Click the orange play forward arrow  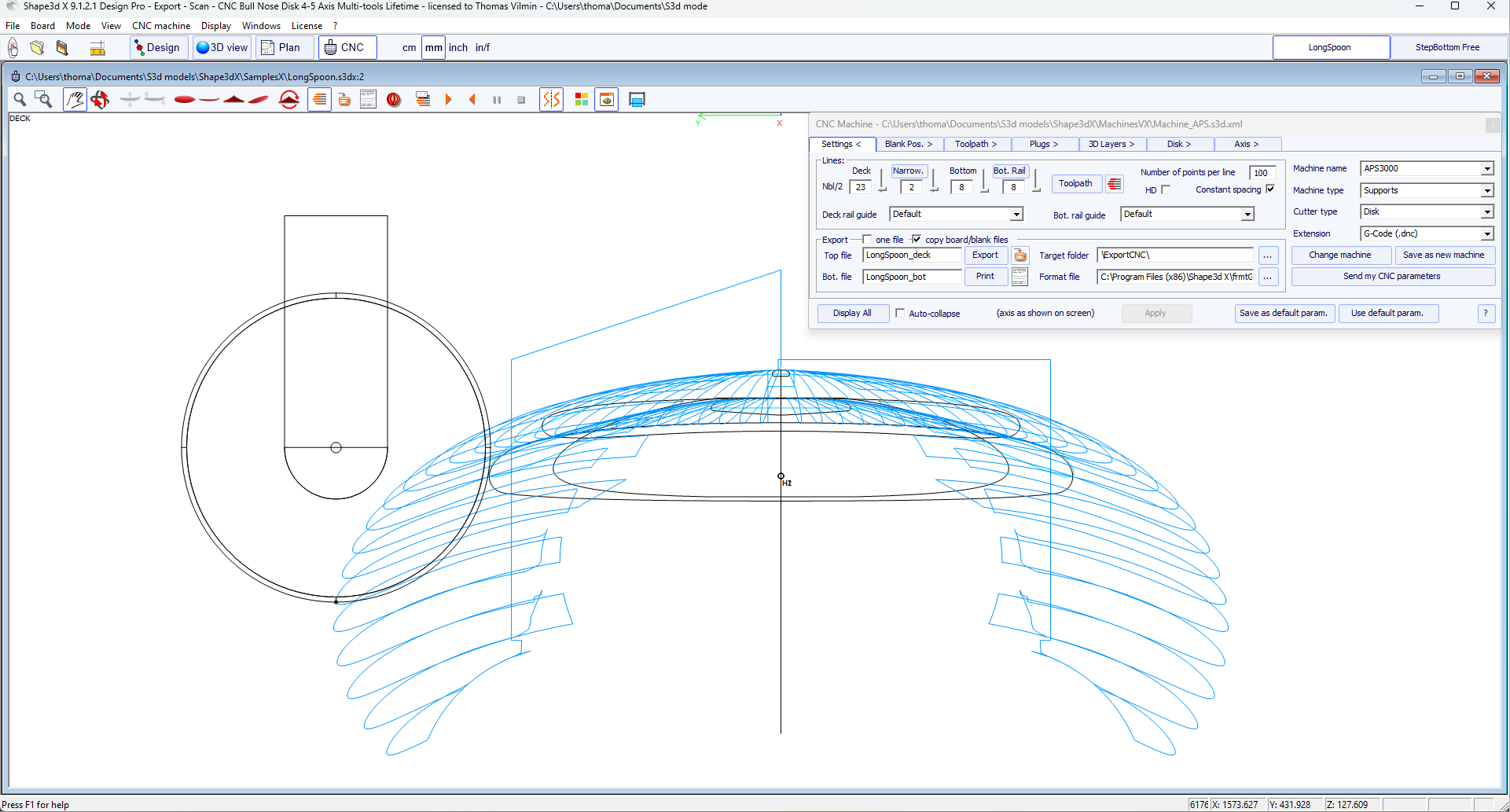[448, 100]
